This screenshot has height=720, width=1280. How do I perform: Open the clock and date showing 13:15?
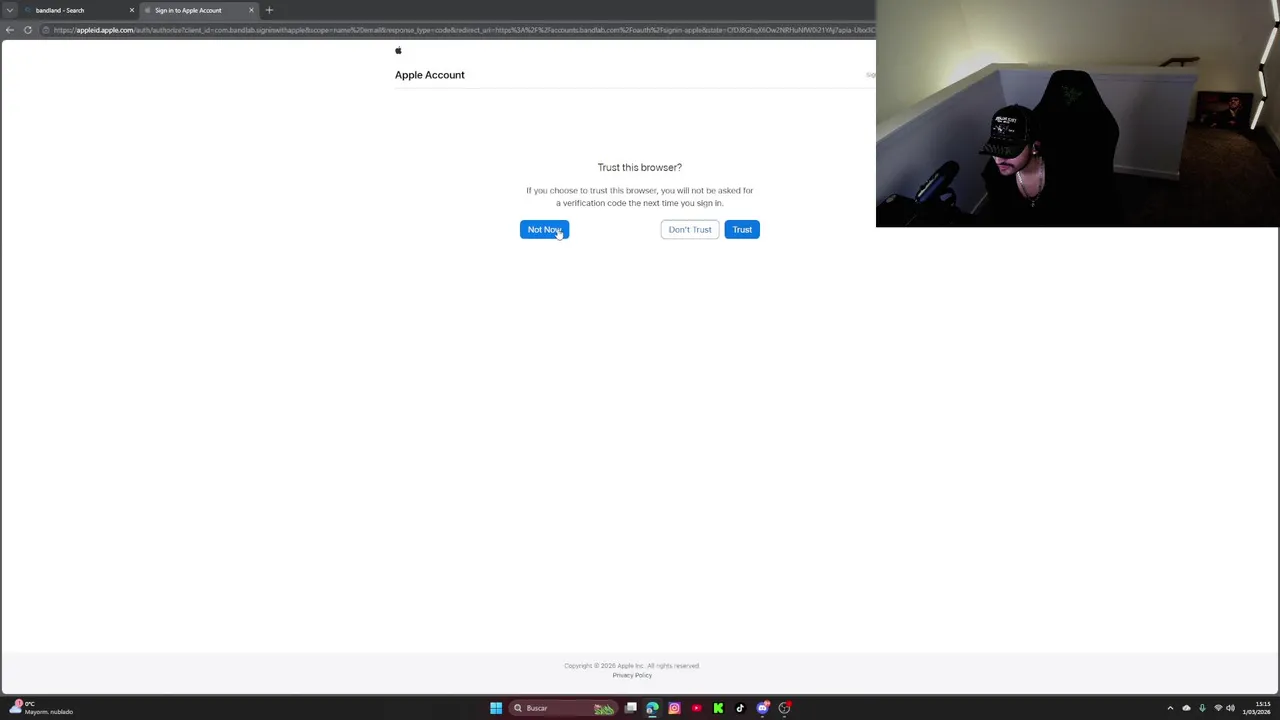click(1257, 708)
